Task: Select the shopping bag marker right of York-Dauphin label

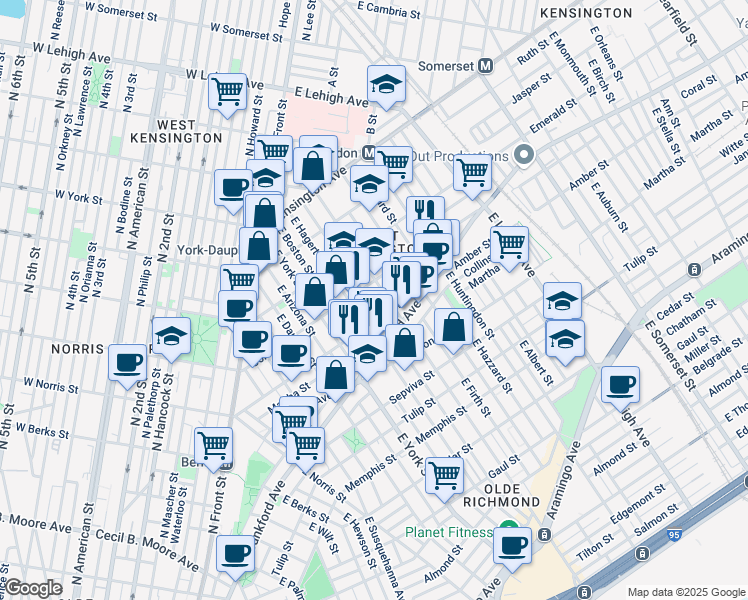Action: click(258, 247)
